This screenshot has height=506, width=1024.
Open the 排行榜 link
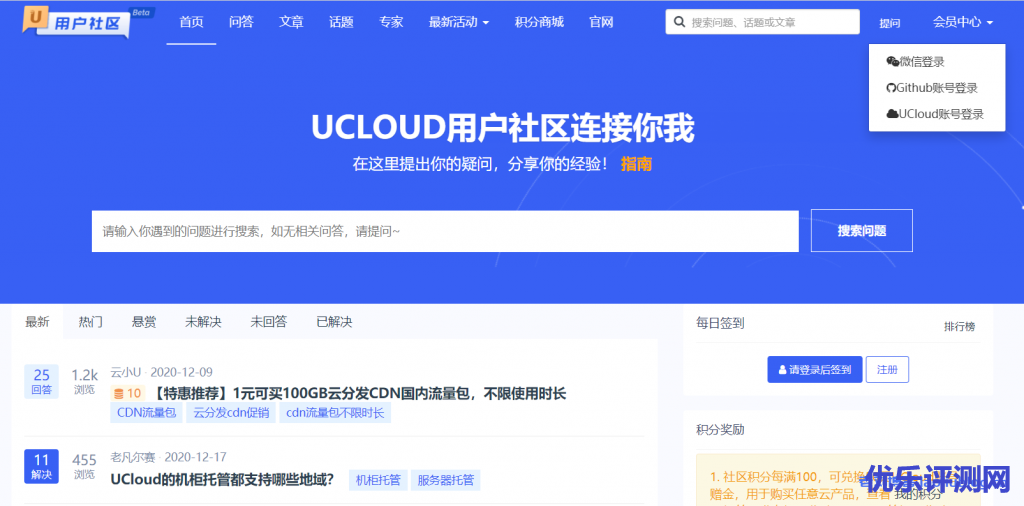click(959, 326)
